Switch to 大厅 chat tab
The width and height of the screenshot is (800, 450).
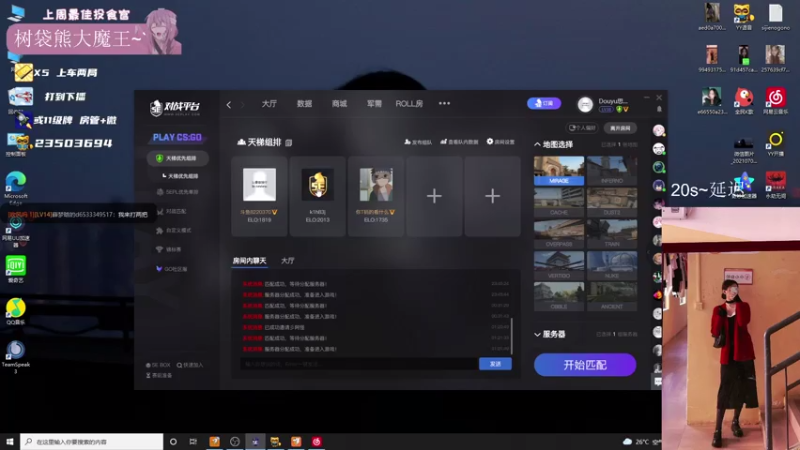288,261
